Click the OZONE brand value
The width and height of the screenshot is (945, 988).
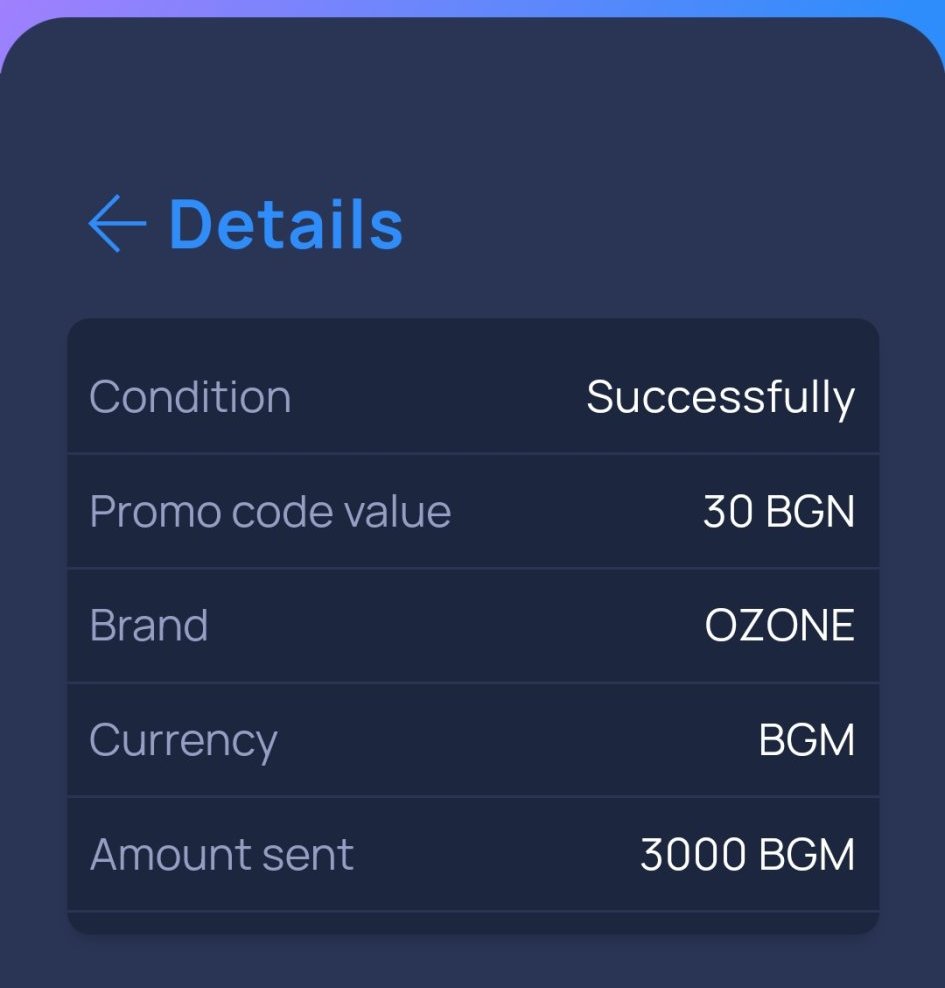779,626
